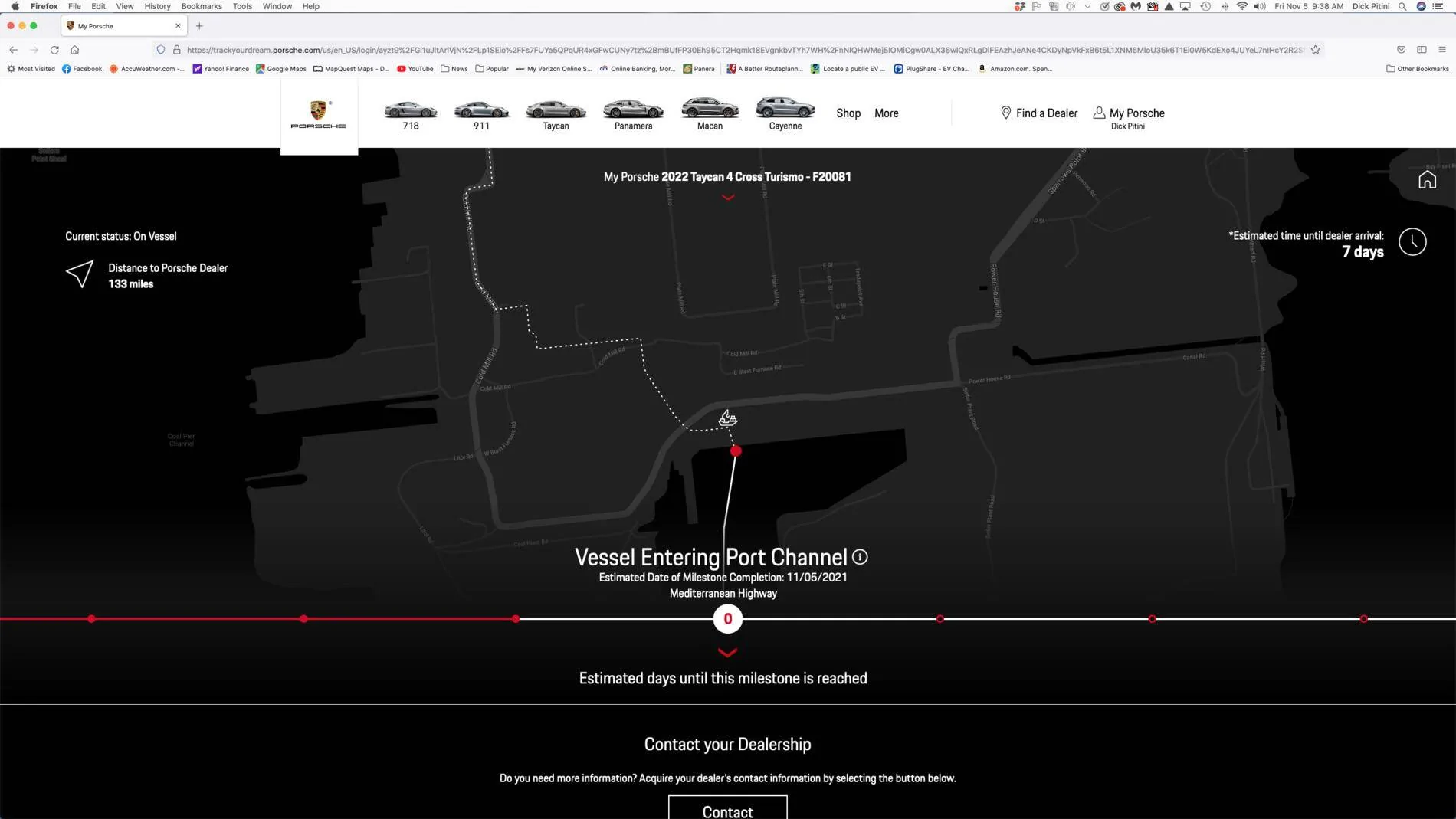This screenshot has width=1456, height=819.
Task: Reload the page with refresh icon
Action: [54, 50]
